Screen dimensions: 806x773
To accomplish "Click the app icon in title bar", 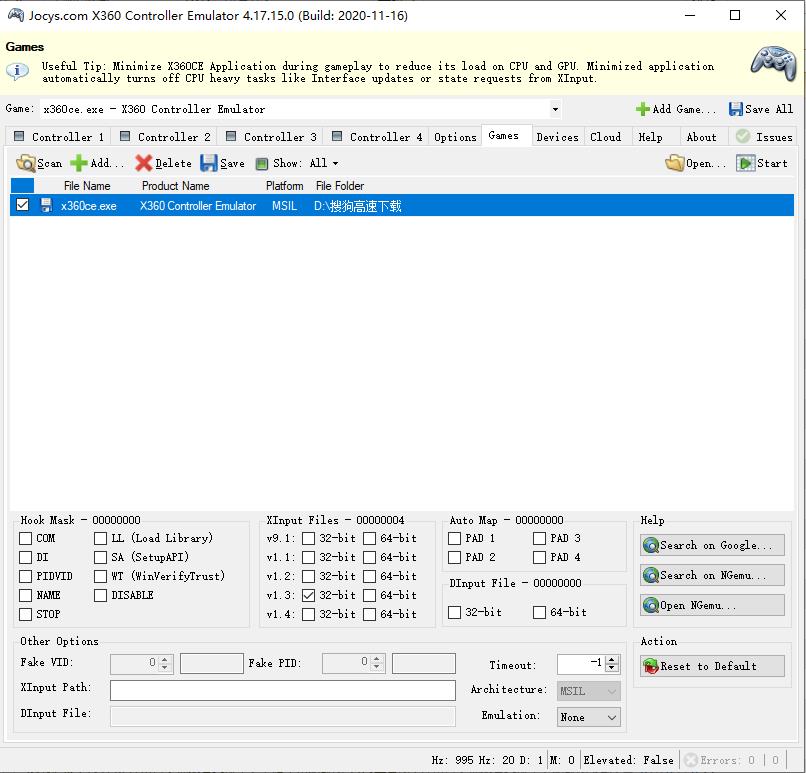I will coord(15,15).
